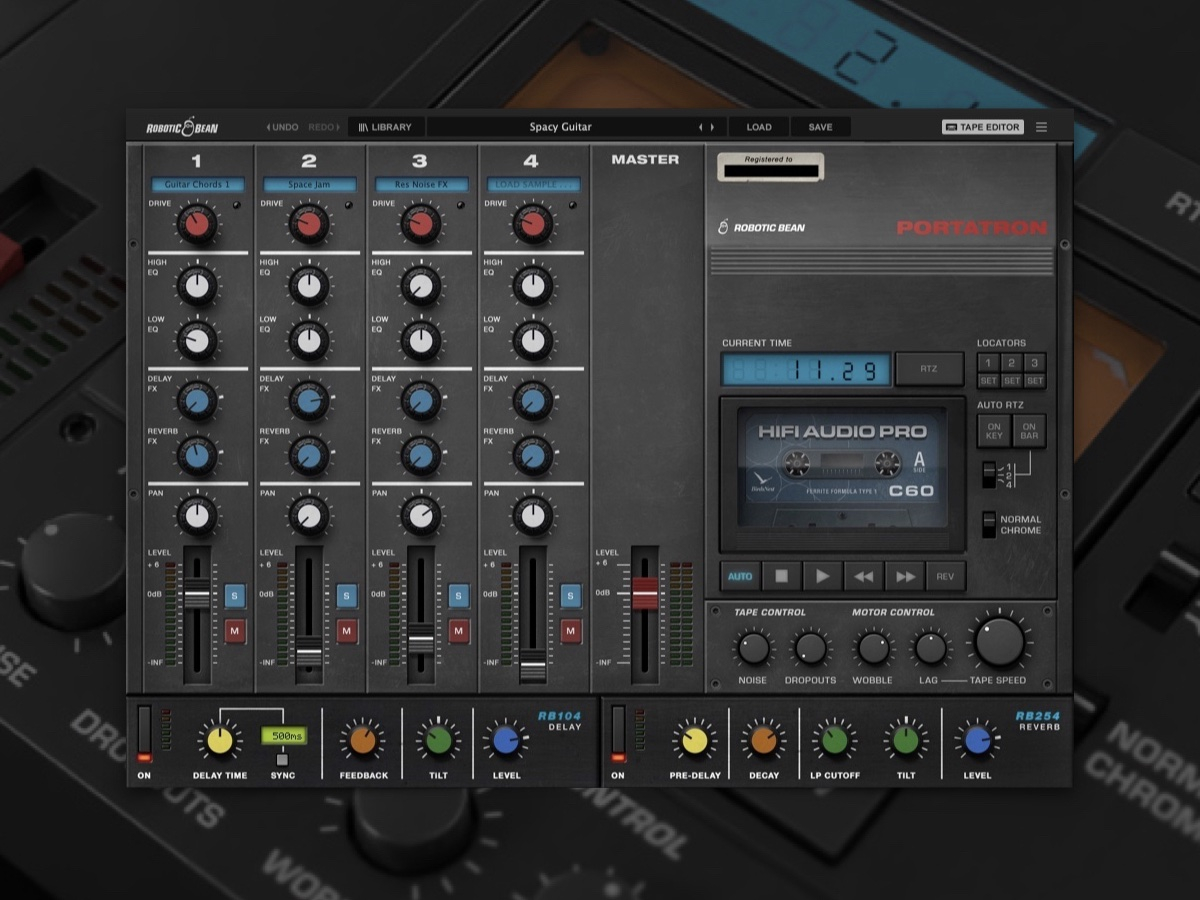Click the Stop transport button
Screen dimensions: 1200x900
(x=782, y=576)
